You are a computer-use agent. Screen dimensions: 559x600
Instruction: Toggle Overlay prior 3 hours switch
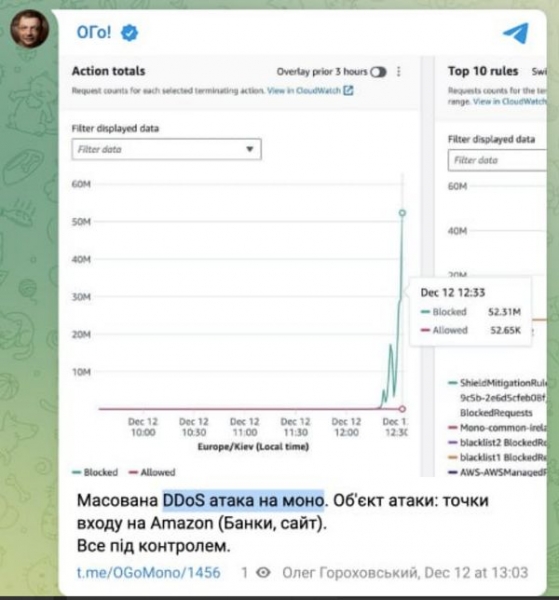(378, 72)
